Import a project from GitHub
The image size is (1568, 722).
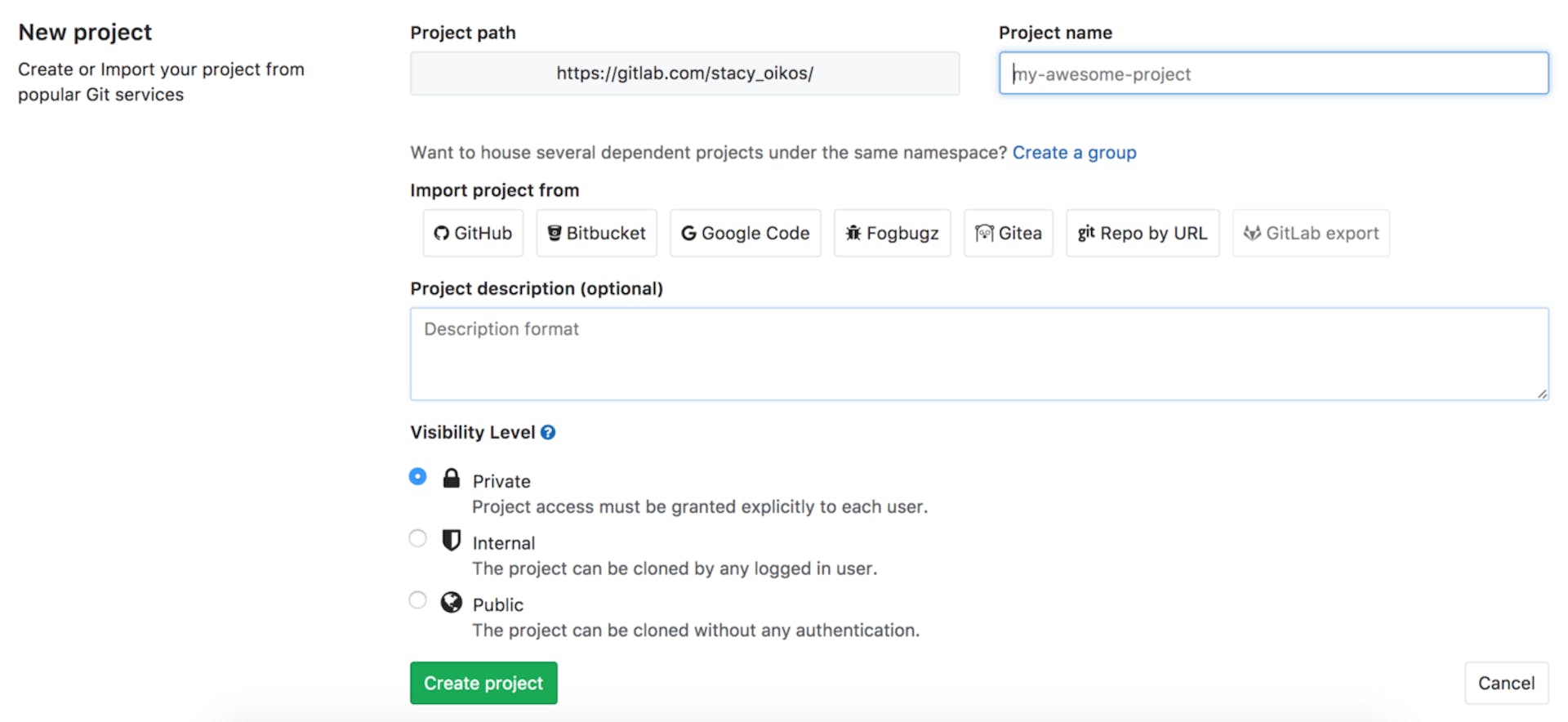472,233
